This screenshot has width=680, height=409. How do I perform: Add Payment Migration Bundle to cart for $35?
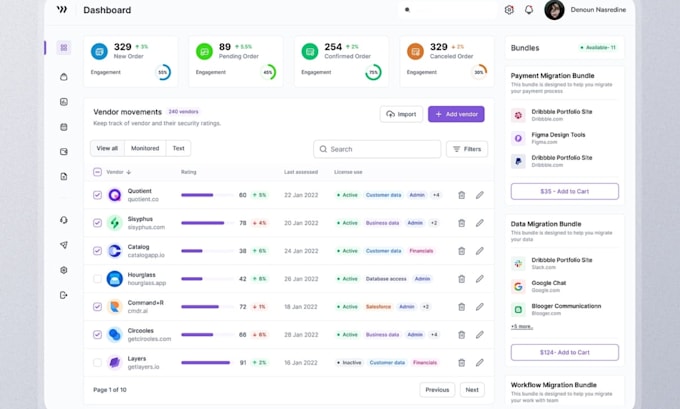(x=565, y=191)
